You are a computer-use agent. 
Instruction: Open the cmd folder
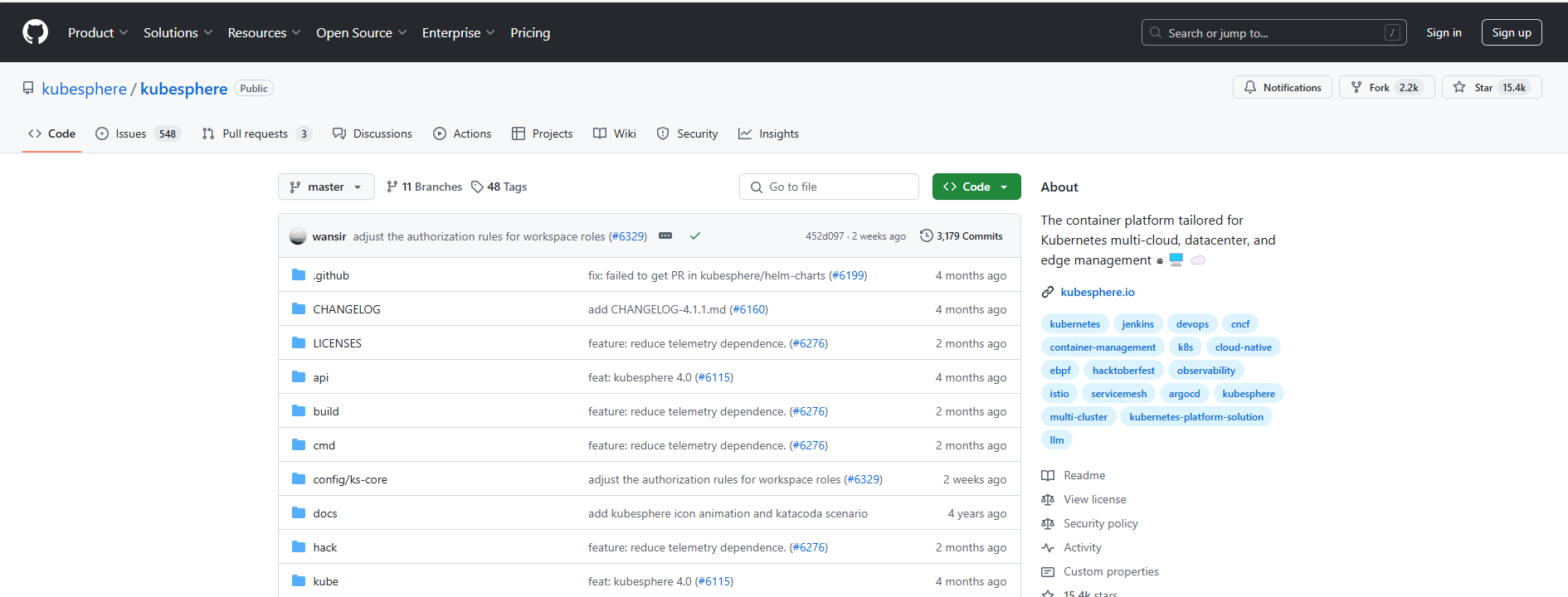point(324,445)
